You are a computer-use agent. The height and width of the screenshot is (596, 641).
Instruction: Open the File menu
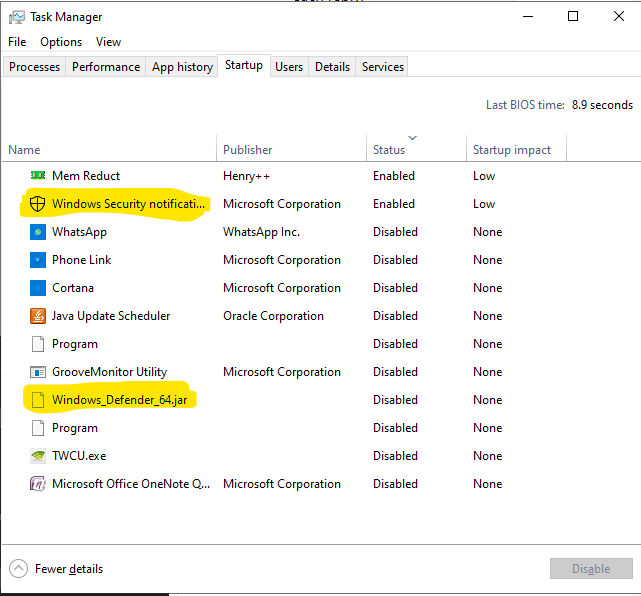17,42
